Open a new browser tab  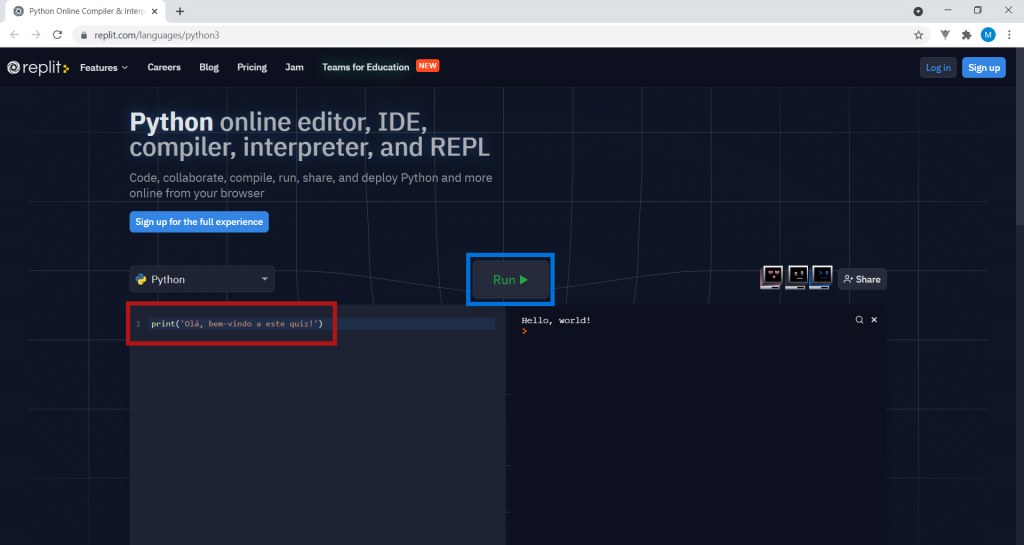pos(180,11)
